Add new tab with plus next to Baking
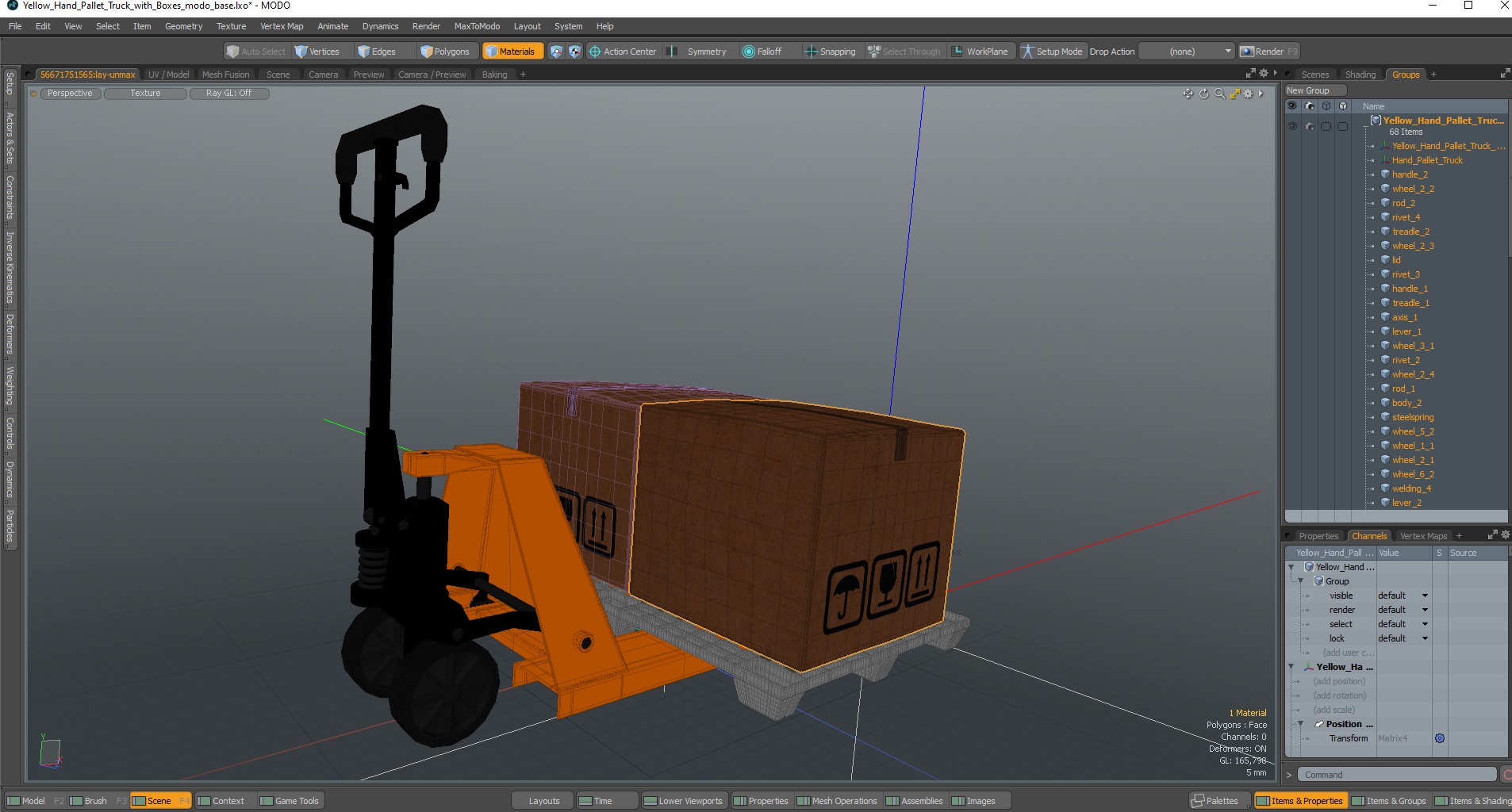The image size is (1512, 812). pyautogui.click(x=523, y=75)
